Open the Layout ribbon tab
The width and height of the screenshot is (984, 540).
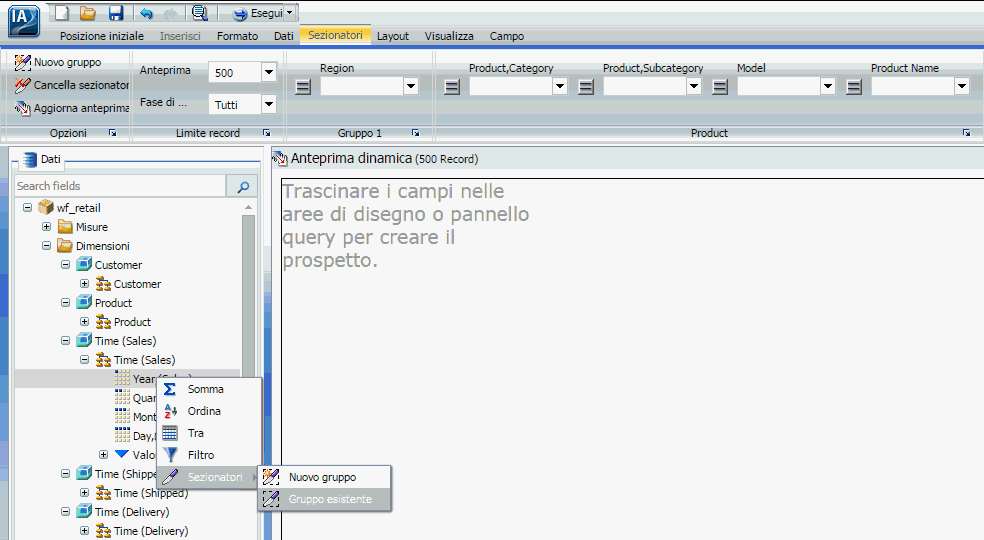pyautogui.click(x=393, y=36)
